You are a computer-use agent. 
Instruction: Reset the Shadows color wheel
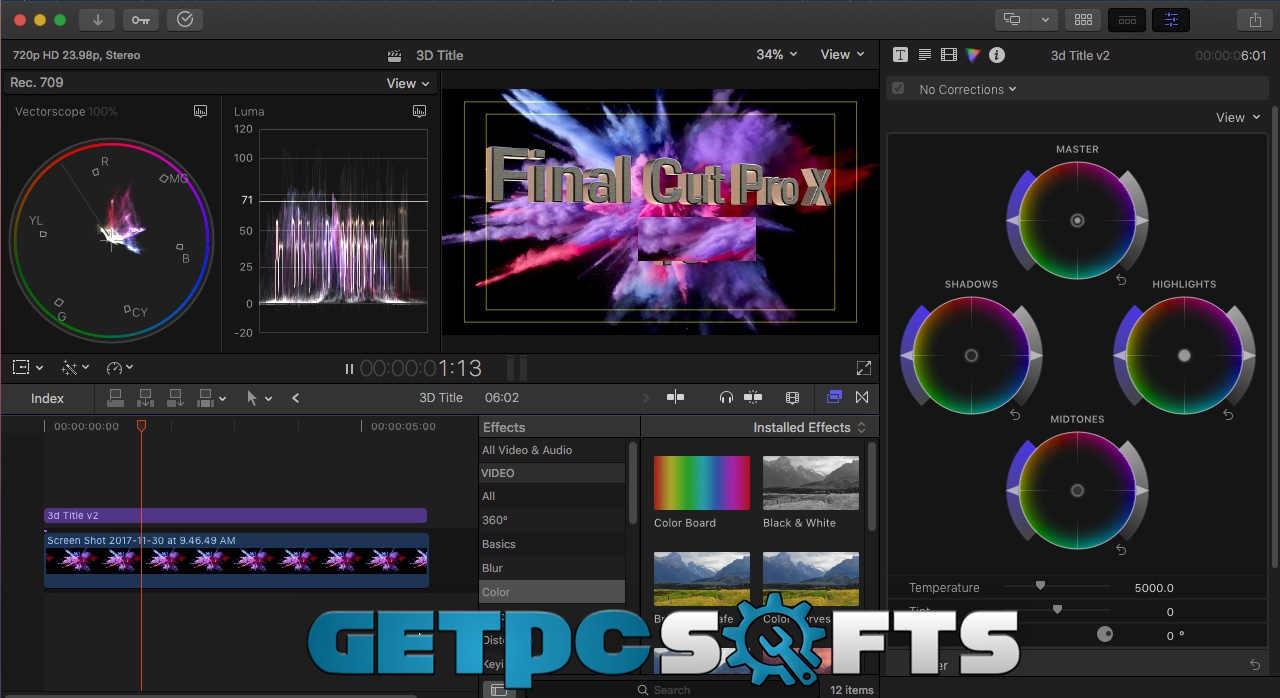pyautogui.click(x=1015, y=415)
